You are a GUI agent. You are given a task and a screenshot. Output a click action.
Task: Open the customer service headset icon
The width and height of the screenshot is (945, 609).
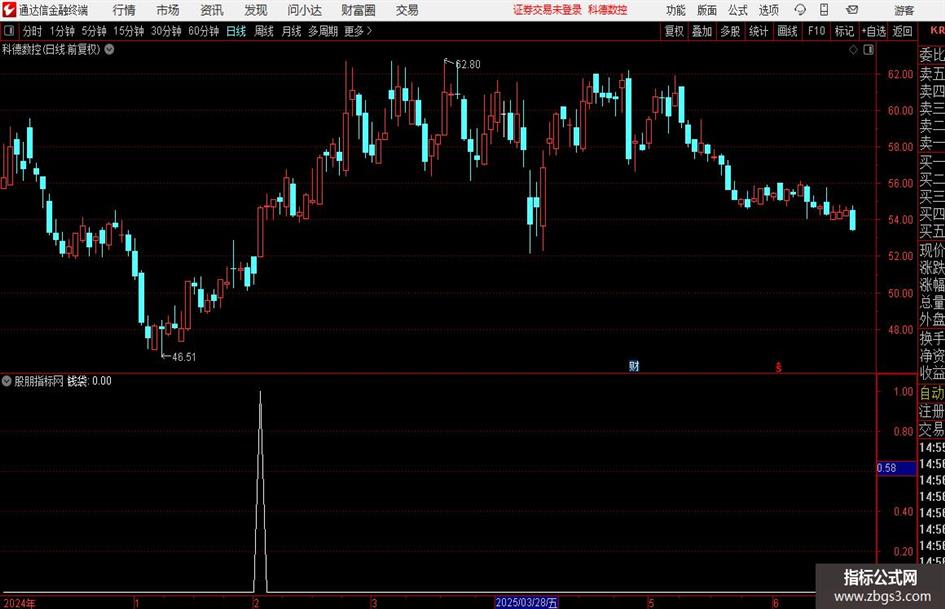(800, 10)
